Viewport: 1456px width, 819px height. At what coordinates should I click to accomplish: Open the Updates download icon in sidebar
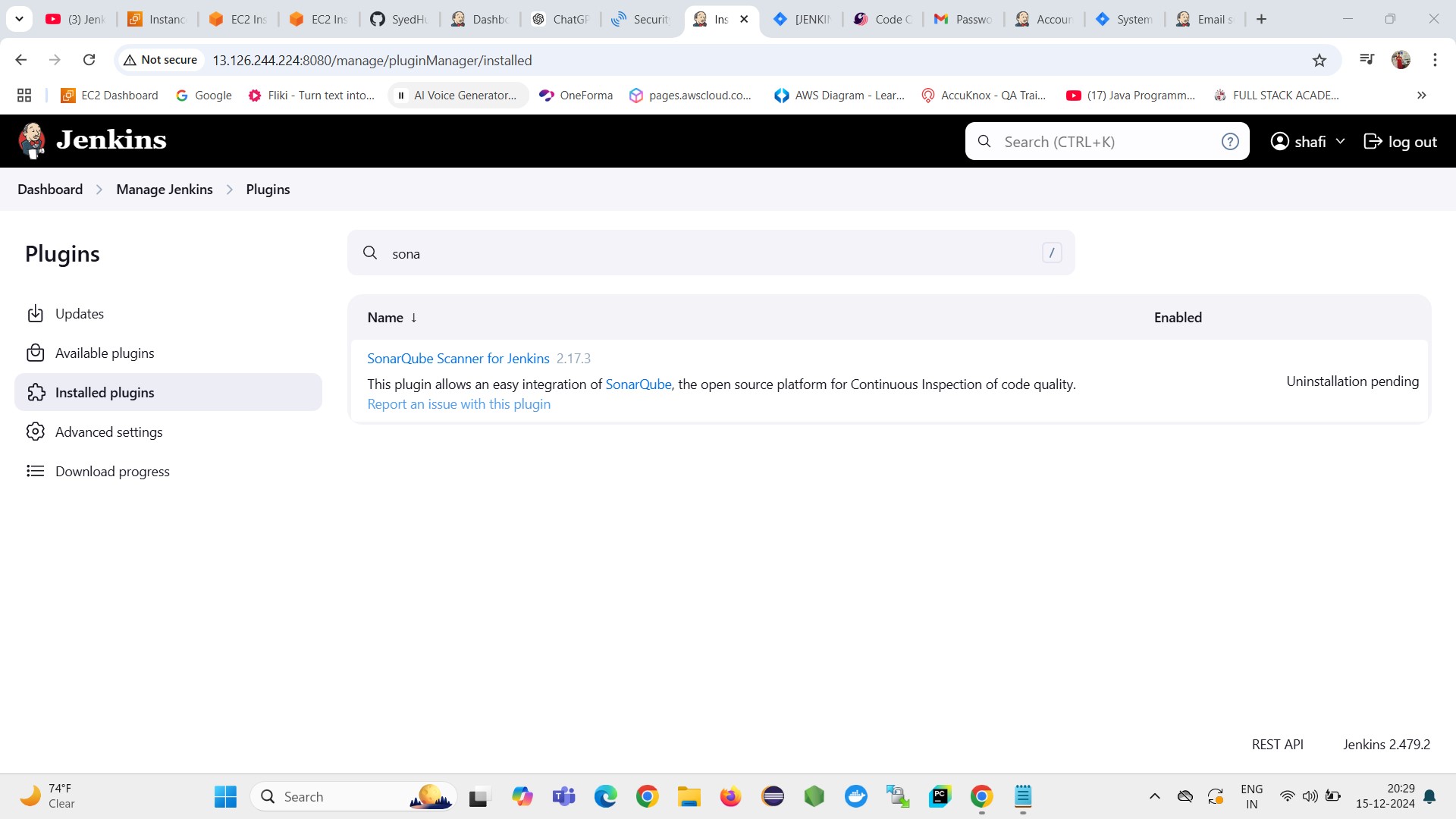(x=35, y=314)
